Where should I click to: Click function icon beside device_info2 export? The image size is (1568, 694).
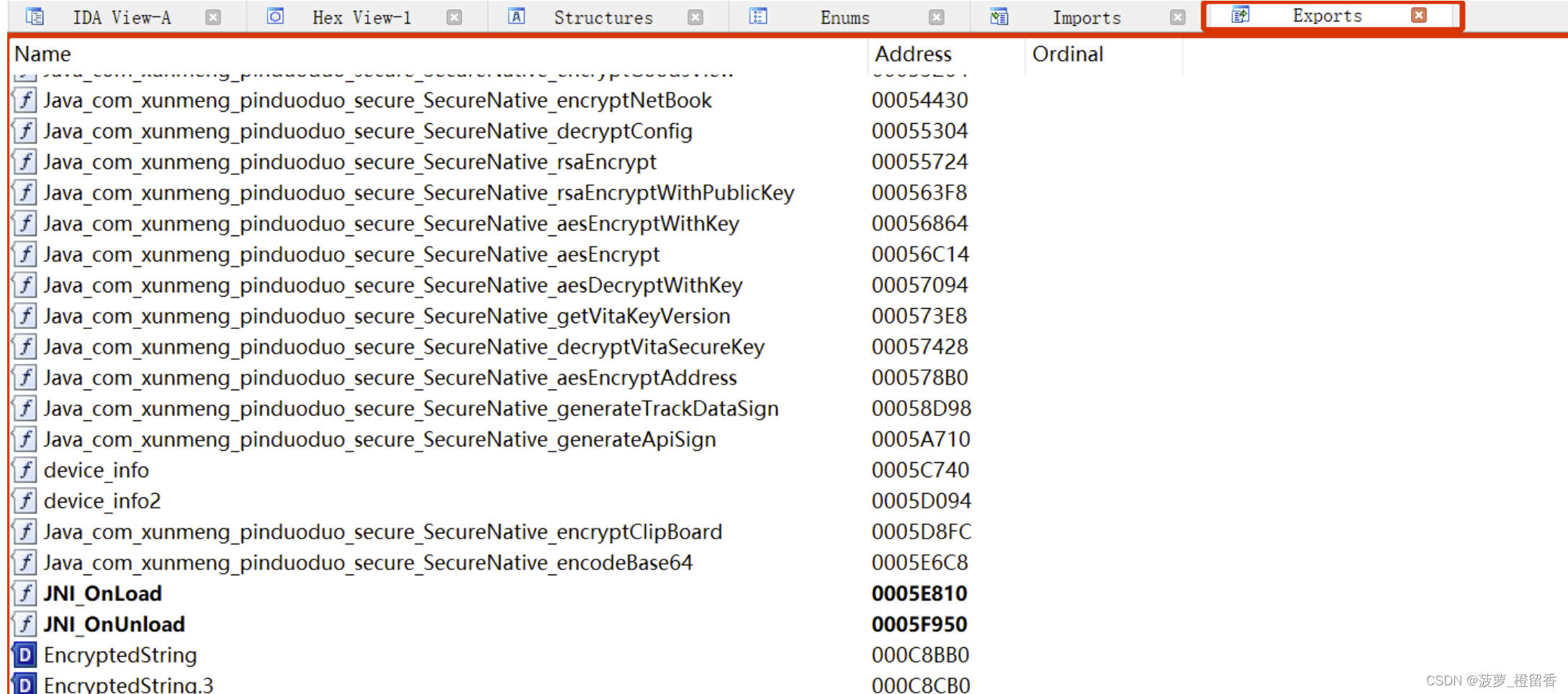click(25, 501)
